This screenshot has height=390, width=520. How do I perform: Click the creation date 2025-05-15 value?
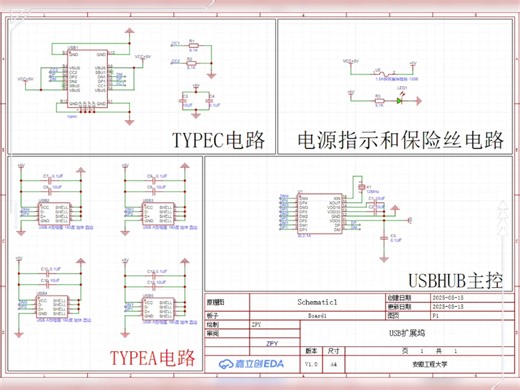[x=448, y=297]
